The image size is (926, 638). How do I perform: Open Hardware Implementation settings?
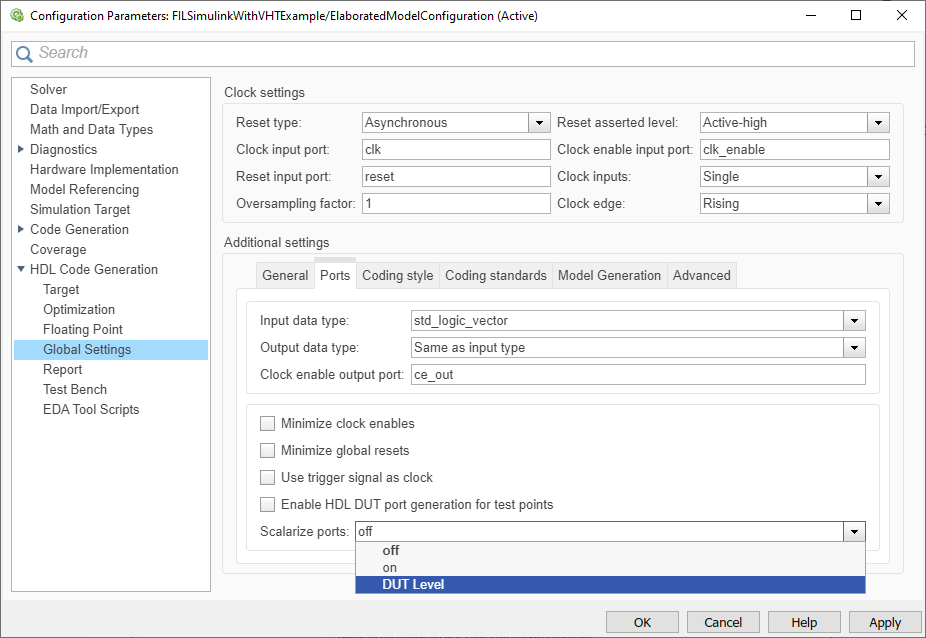pos(104,170)
